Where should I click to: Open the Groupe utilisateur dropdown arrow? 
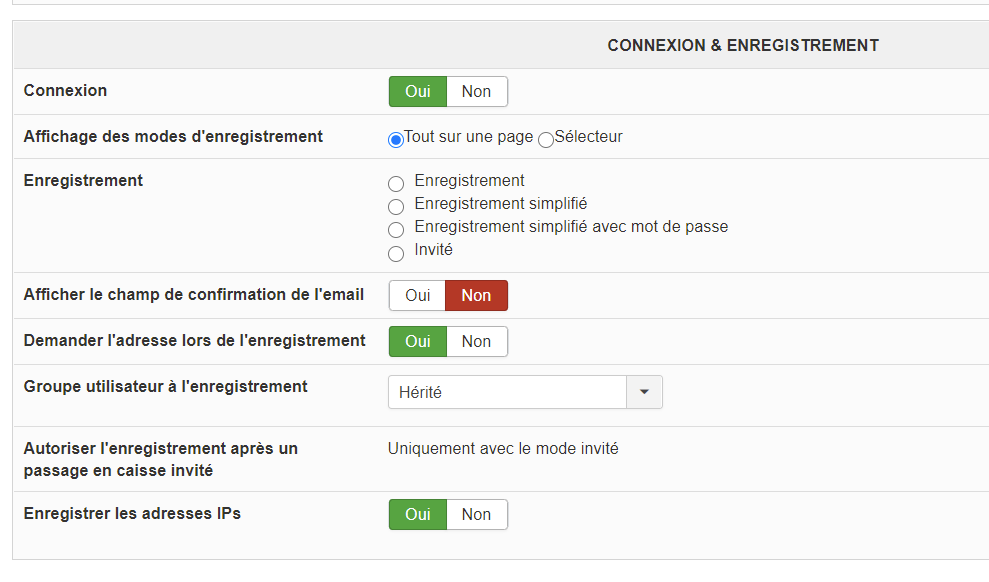pos(644,392)
